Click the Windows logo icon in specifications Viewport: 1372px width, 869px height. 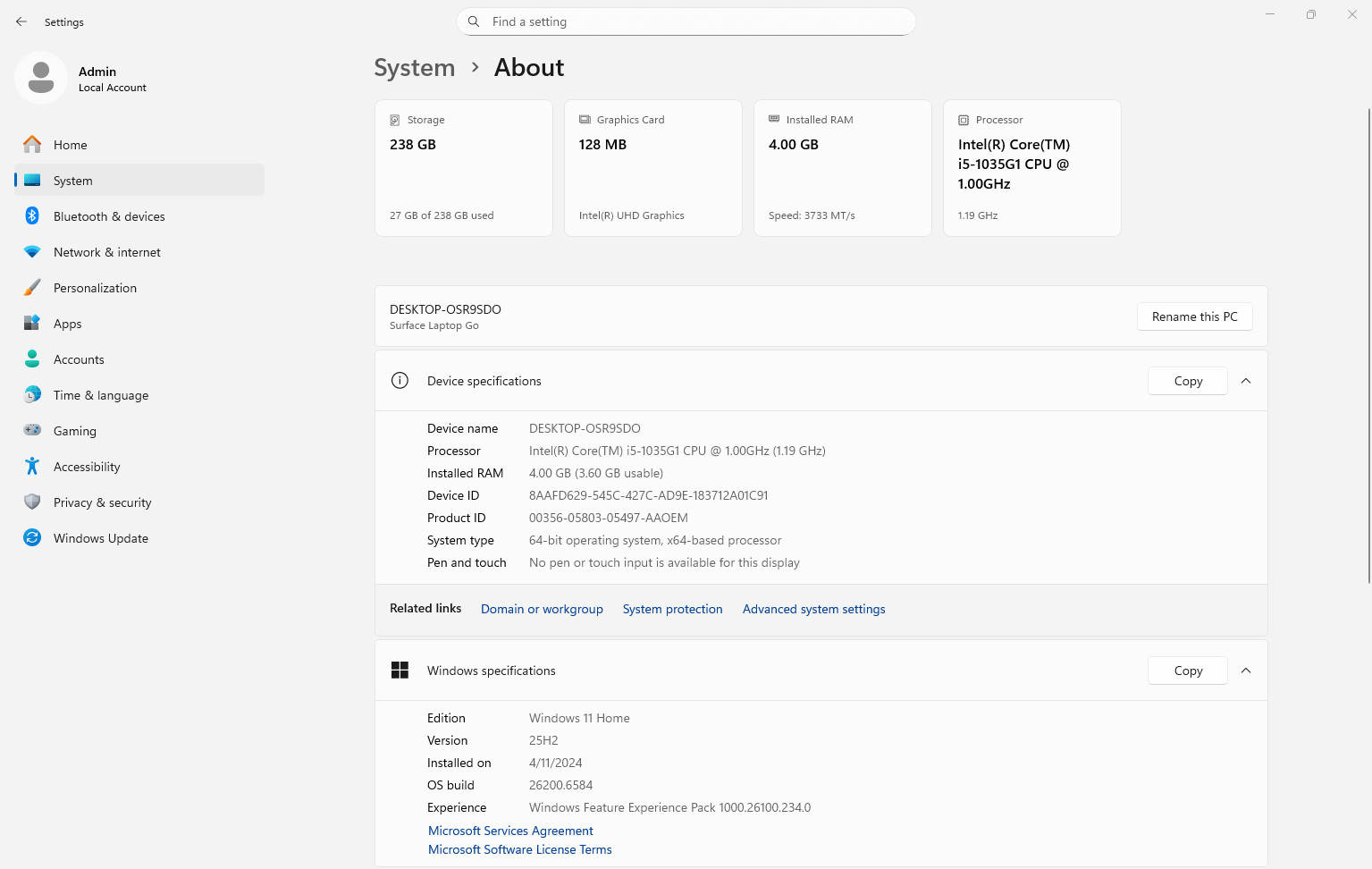[x=400, y=671]
